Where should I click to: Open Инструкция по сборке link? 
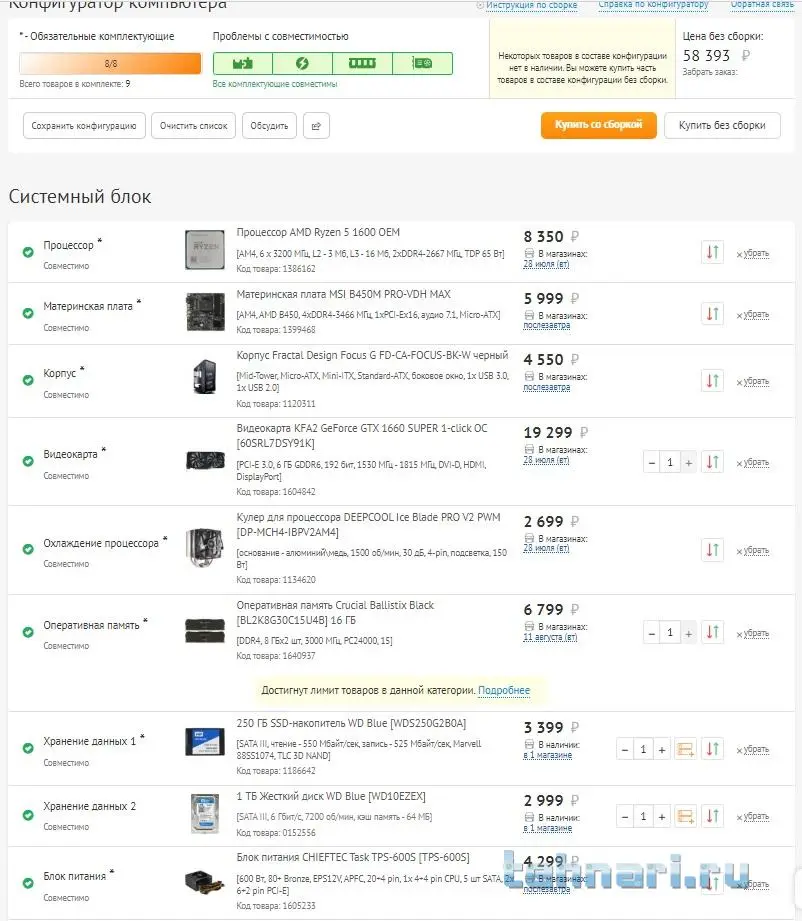pyautogui.click(x=531, y=5)
